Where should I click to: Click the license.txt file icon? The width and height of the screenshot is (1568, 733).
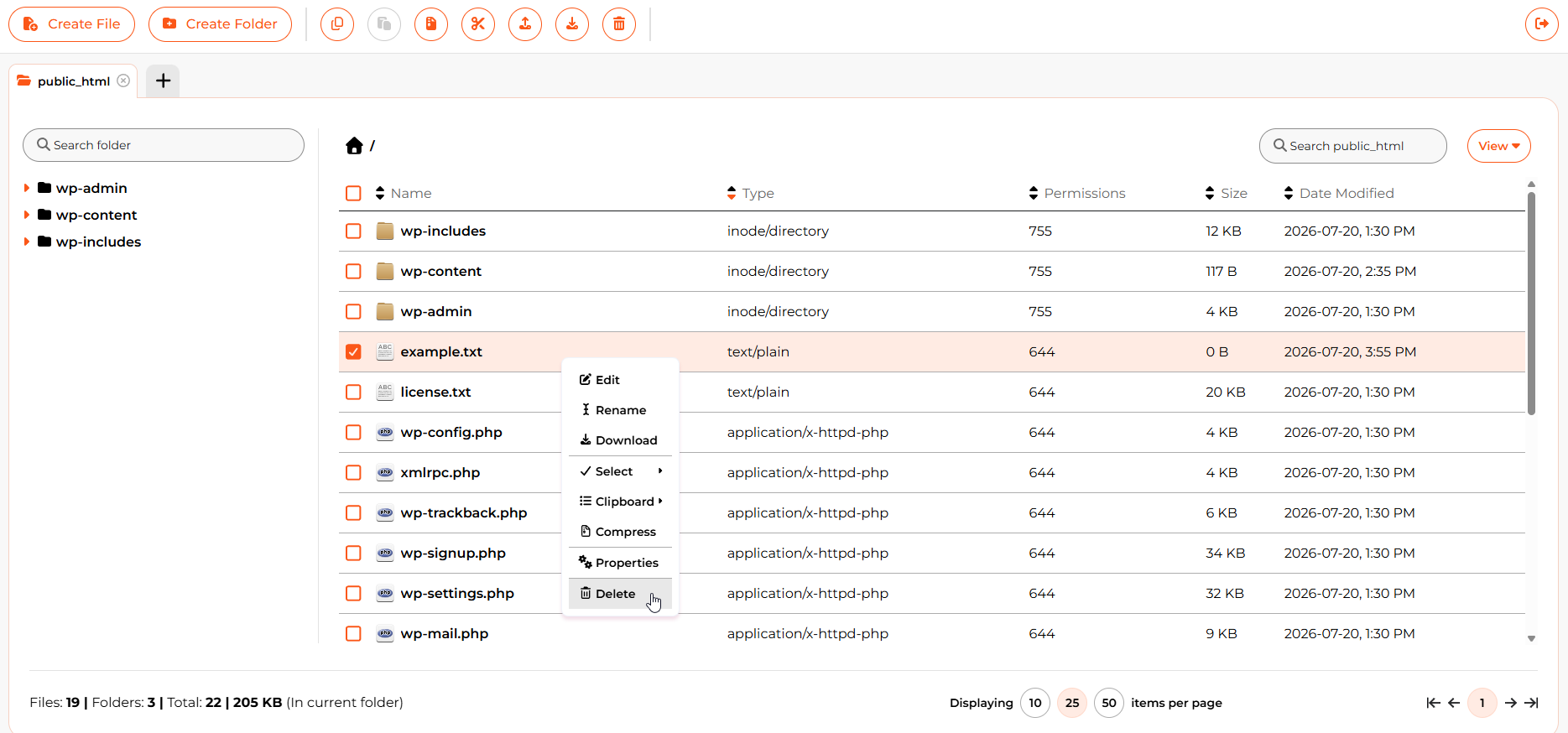coord(385,392)
